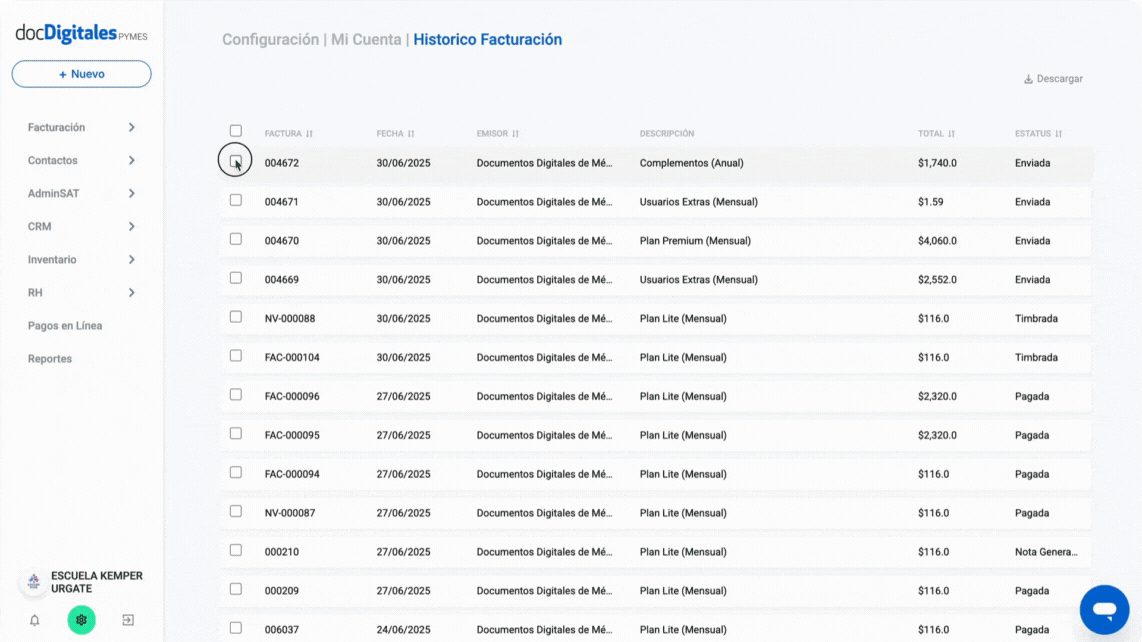The height and width of the screenshot is (642, 1142).
Task: Click the ESCUELA KEMPER URGATE logo avatar
Action: tap(34, 582)
